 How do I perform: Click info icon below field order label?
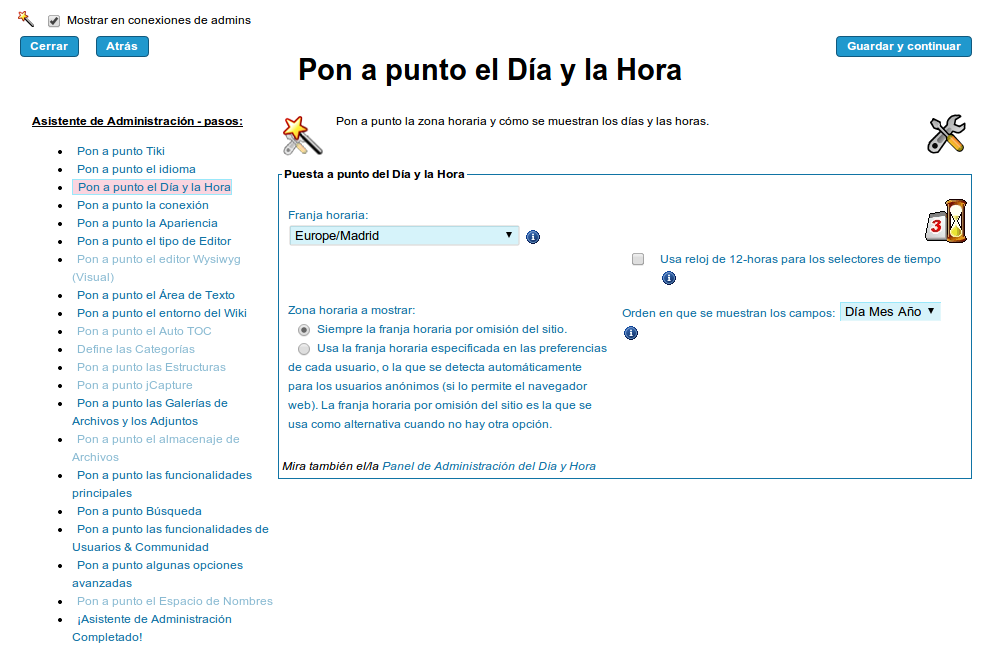[x=631, y=333]
